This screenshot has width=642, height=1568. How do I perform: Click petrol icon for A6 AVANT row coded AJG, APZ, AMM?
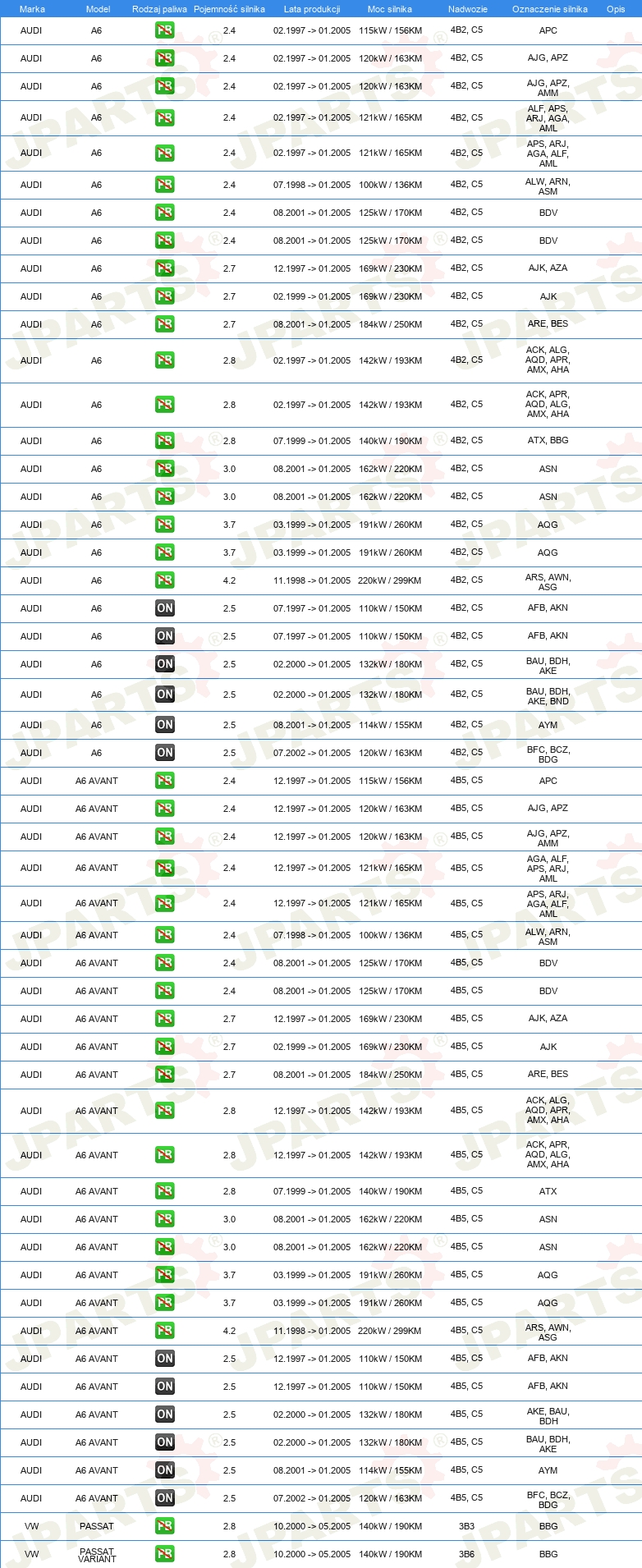tap(165, 837)
